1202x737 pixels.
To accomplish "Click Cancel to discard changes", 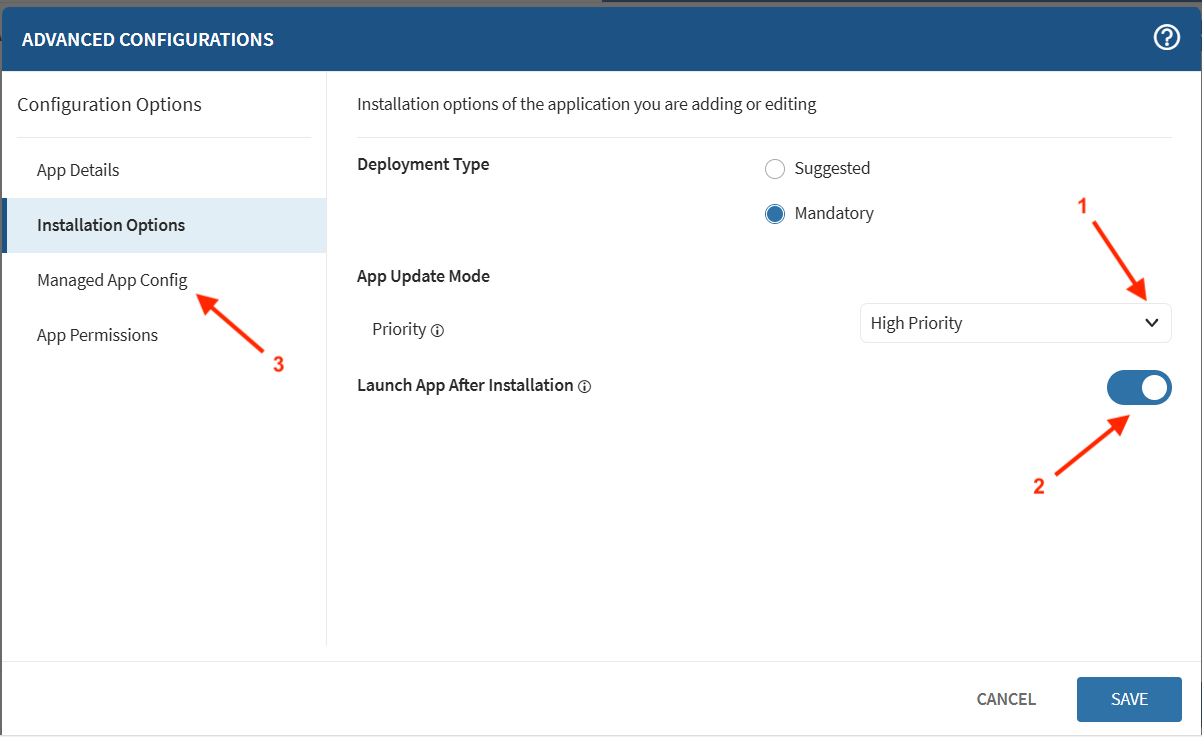I will pyautogui.click(x=1006, y=699).
